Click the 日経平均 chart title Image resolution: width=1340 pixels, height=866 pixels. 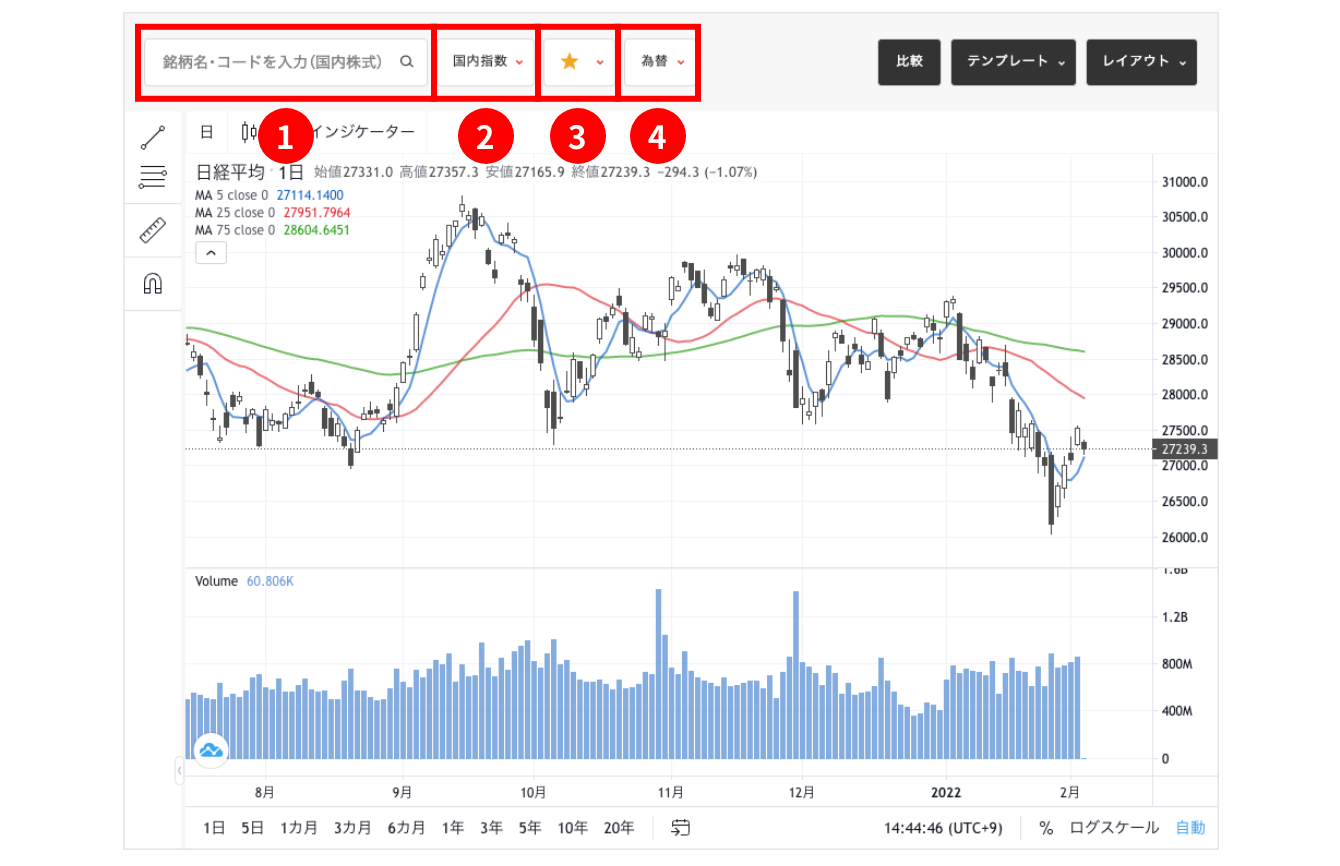point(230,172)
